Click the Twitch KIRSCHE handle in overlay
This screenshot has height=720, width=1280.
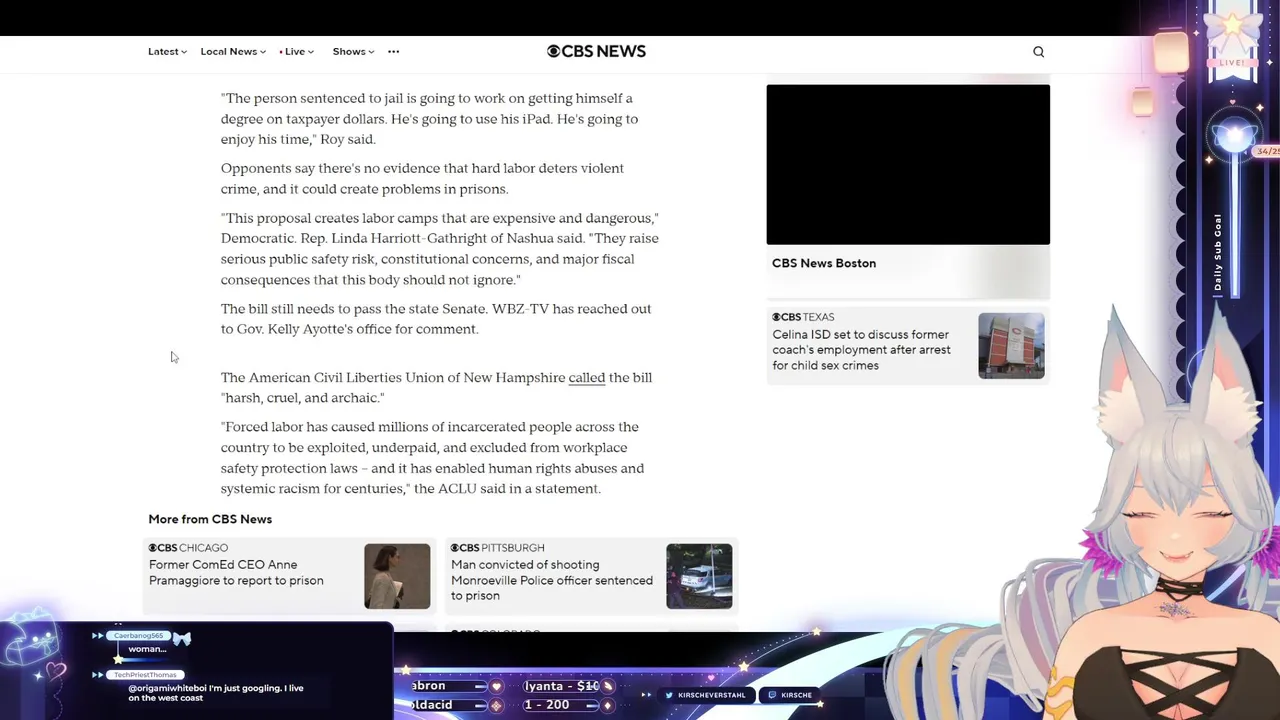click(x=790, y=695)
